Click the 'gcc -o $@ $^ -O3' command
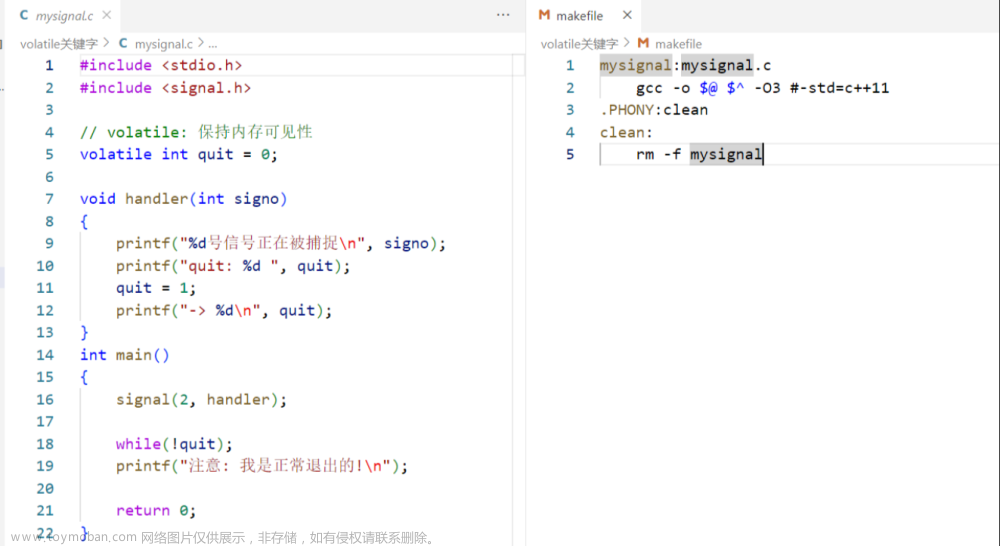 coord(708,88)
